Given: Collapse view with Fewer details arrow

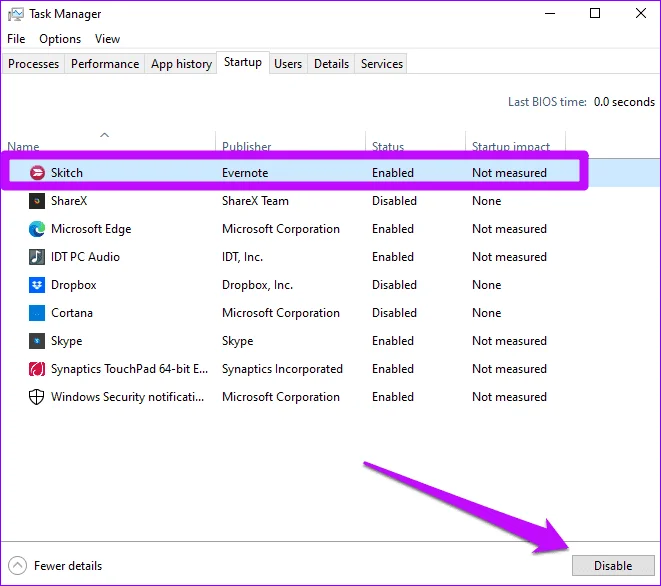Looking at the screenshot, I should [17, 565].
